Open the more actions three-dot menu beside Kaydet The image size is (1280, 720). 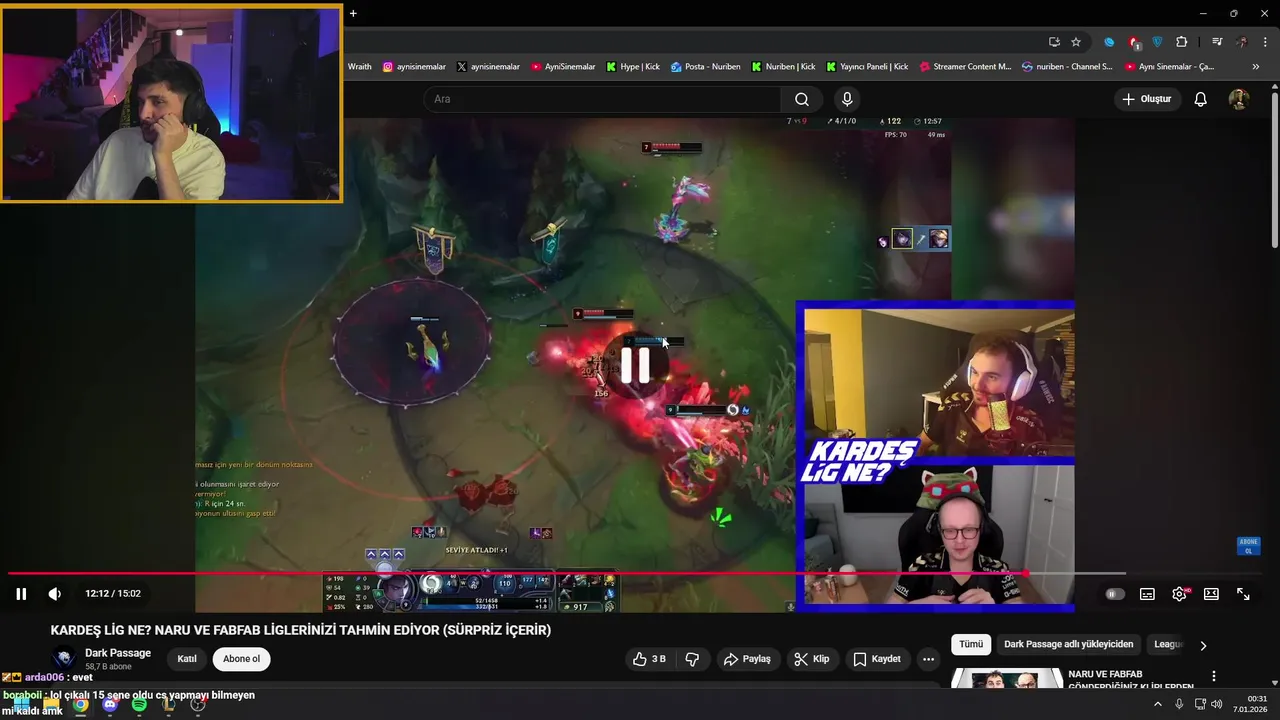(929, 659)
